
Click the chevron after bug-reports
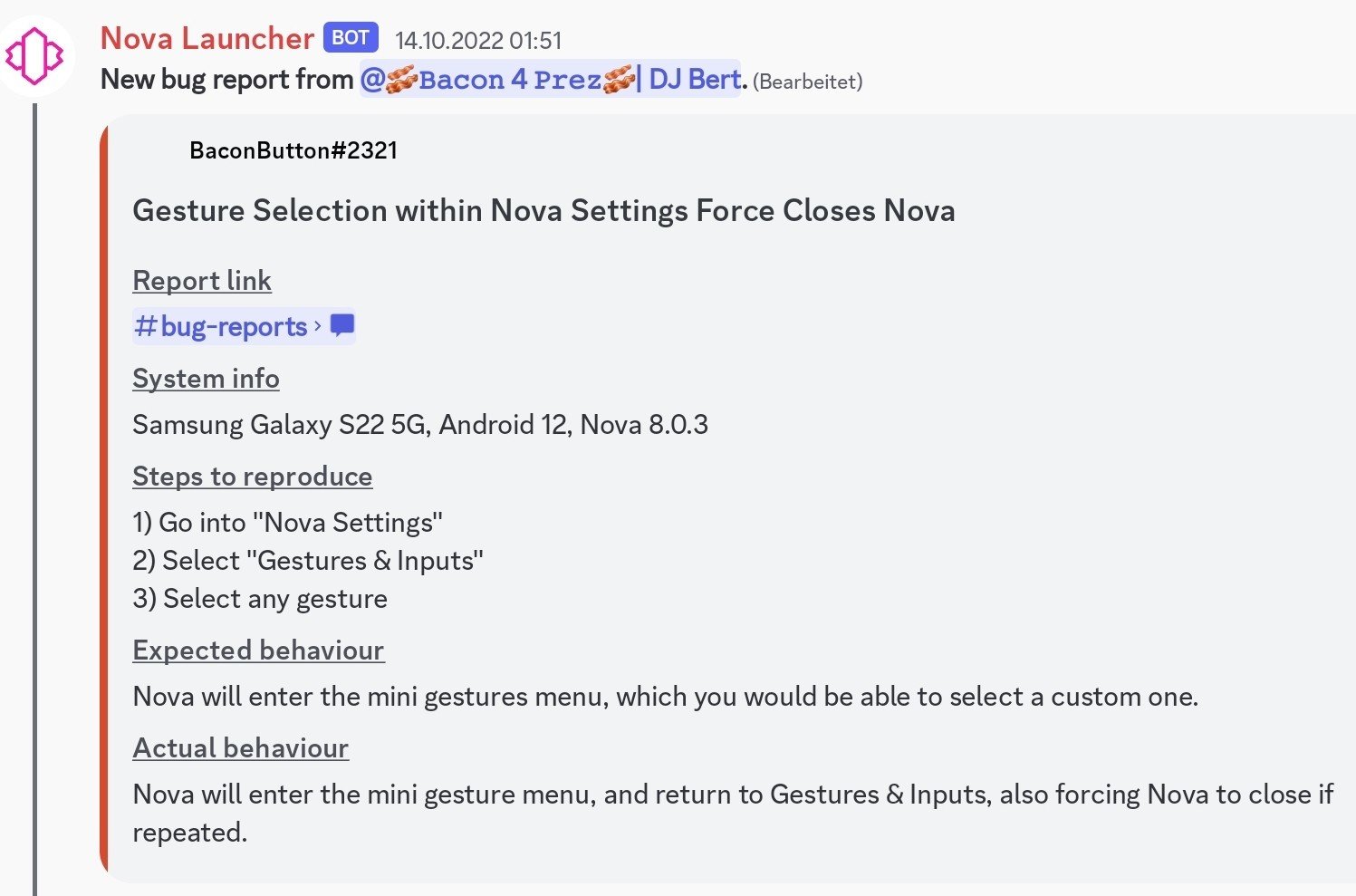point(318,325)
